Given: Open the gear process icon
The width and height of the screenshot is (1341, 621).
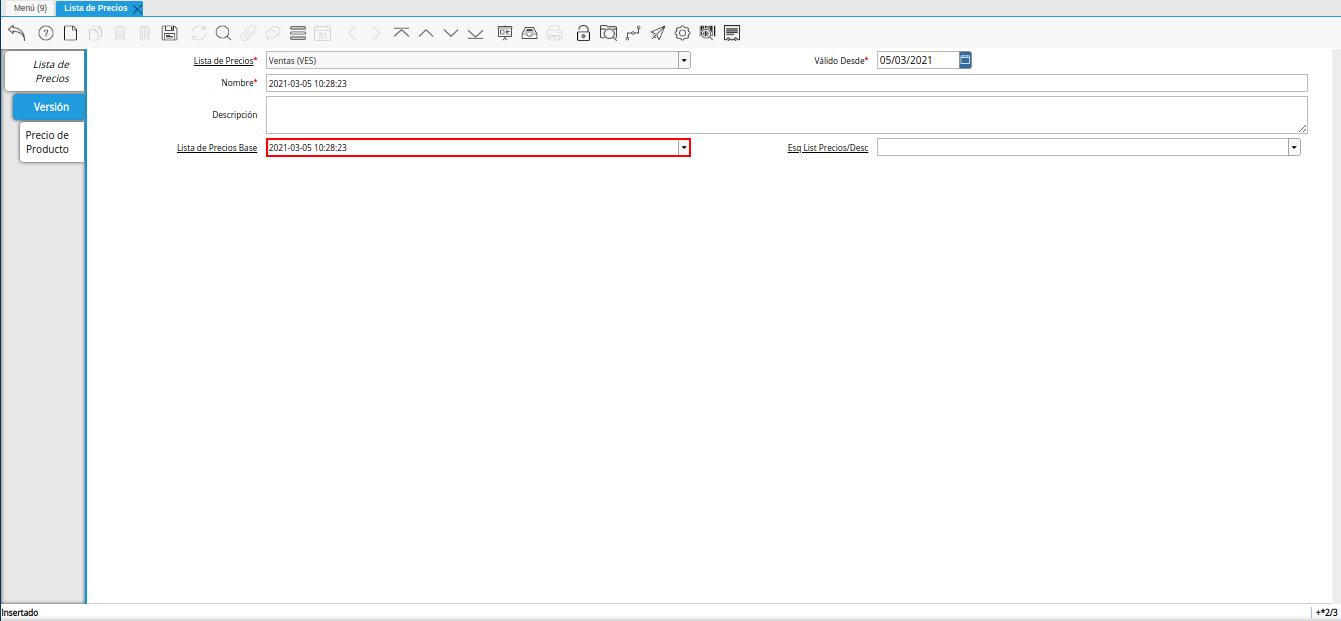Looking at the screenshot, I should point(682,33).
